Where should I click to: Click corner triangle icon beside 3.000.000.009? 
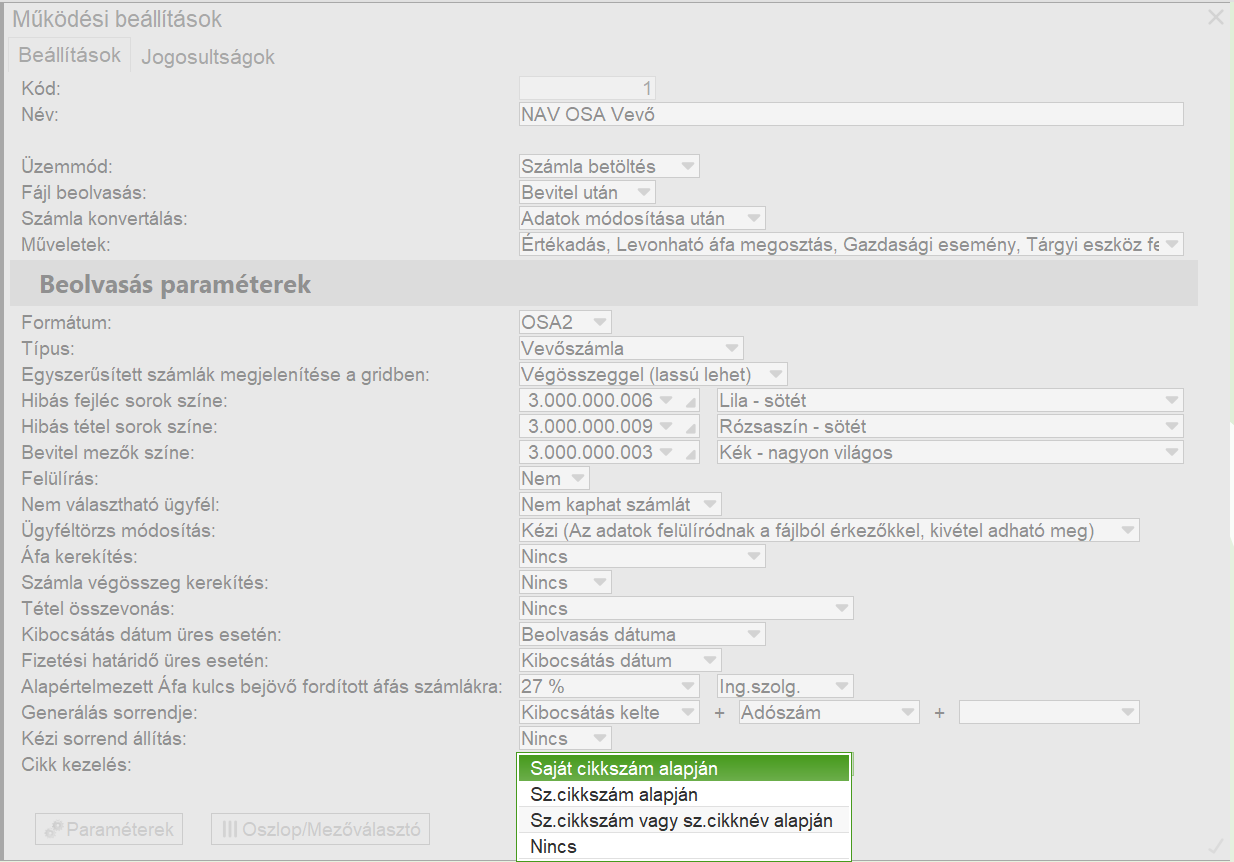tap(690, 428)
